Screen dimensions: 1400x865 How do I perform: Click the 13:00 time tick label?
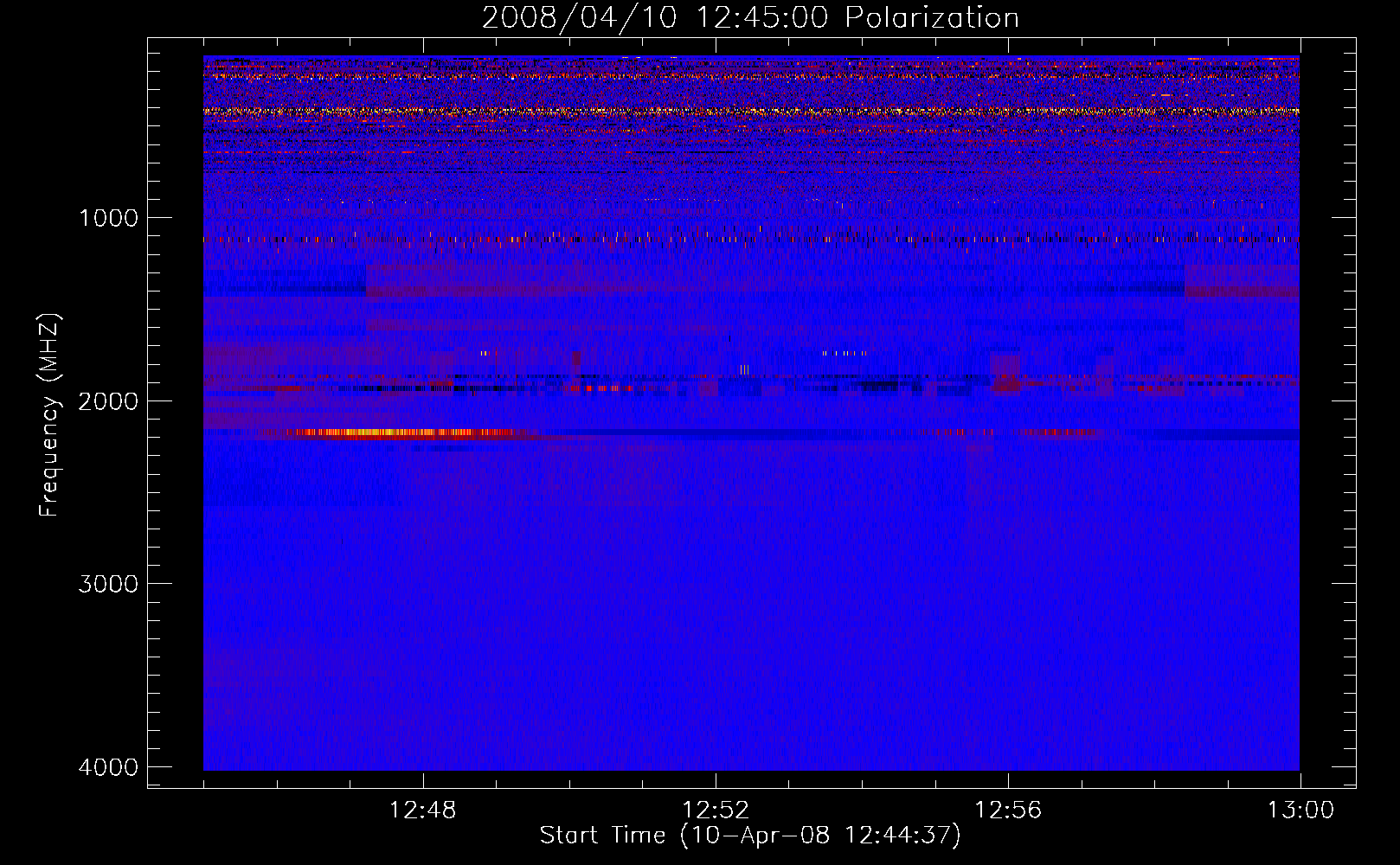click(x=1300, y=811)
